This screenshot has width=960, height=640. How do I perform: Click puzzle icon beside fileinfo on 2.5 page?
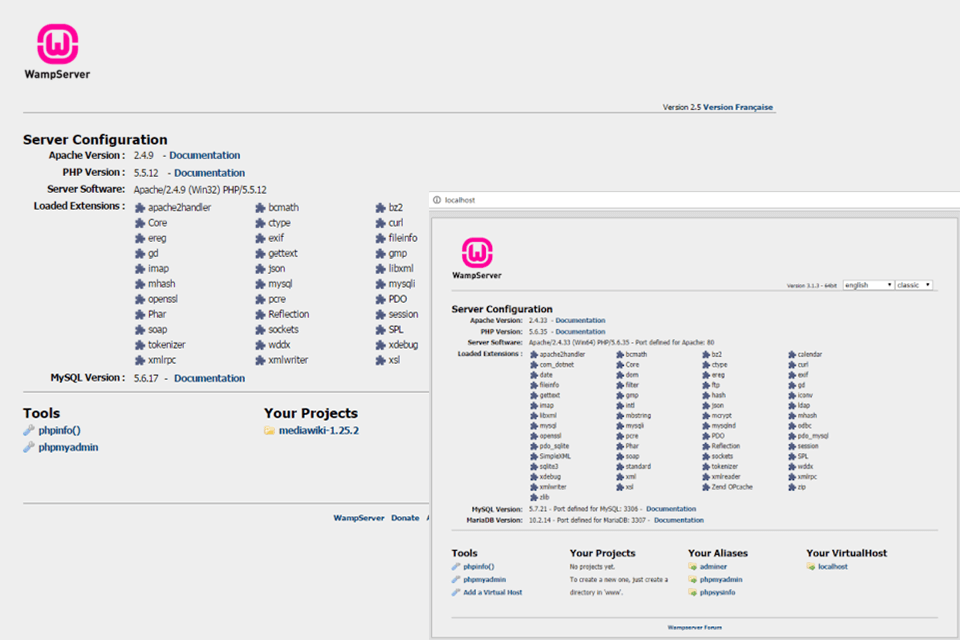(x=380, y=238)
